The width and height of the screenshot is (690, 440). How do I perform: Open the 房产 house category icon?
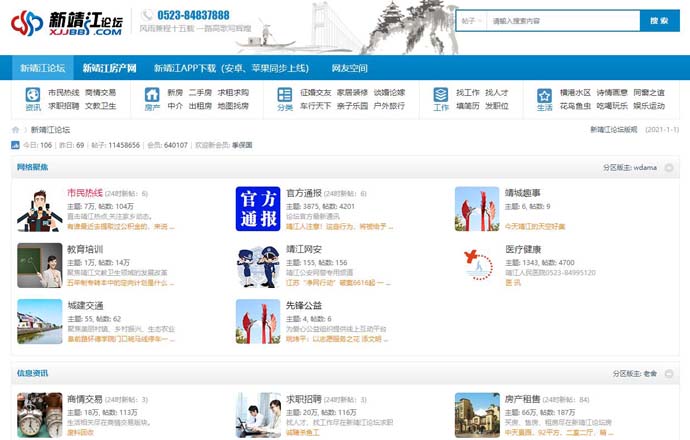[x=152, y=99]
